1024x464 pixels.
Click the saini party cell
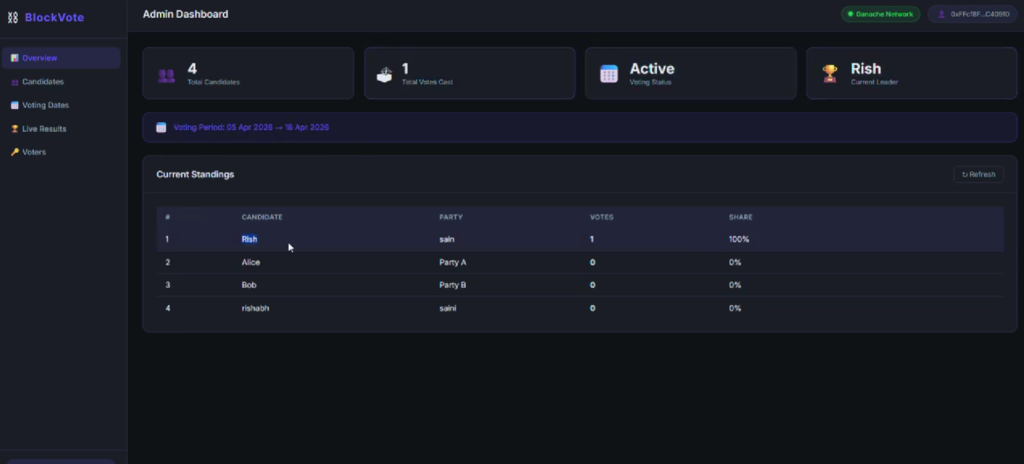pyautogui.click(x=448, y=308)
